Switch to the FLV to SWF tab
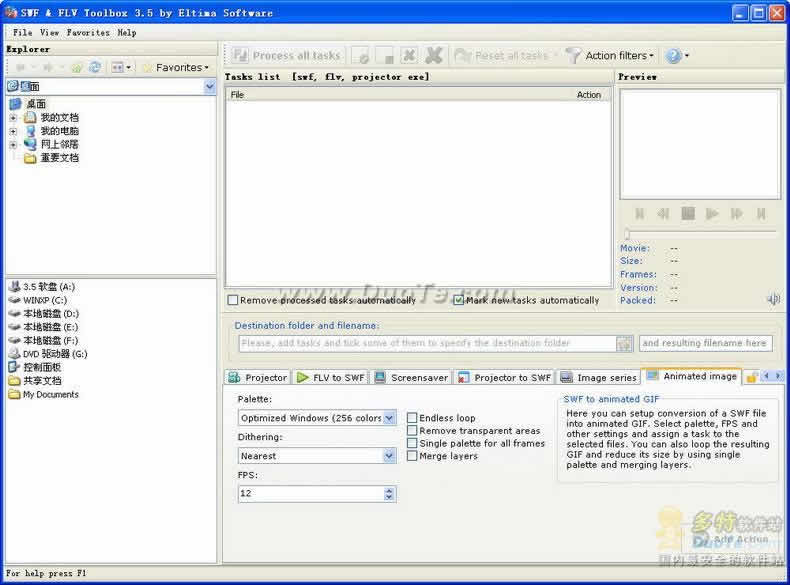 (x=331, y=377)
